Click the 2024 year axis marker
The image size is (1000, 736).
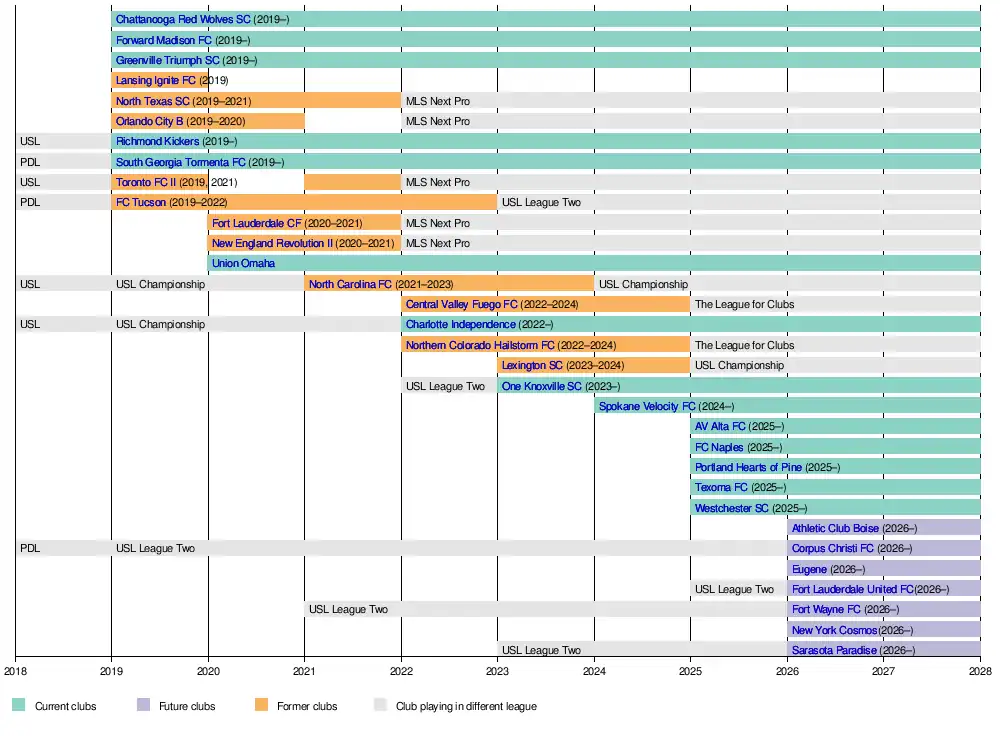coord(594,671)
